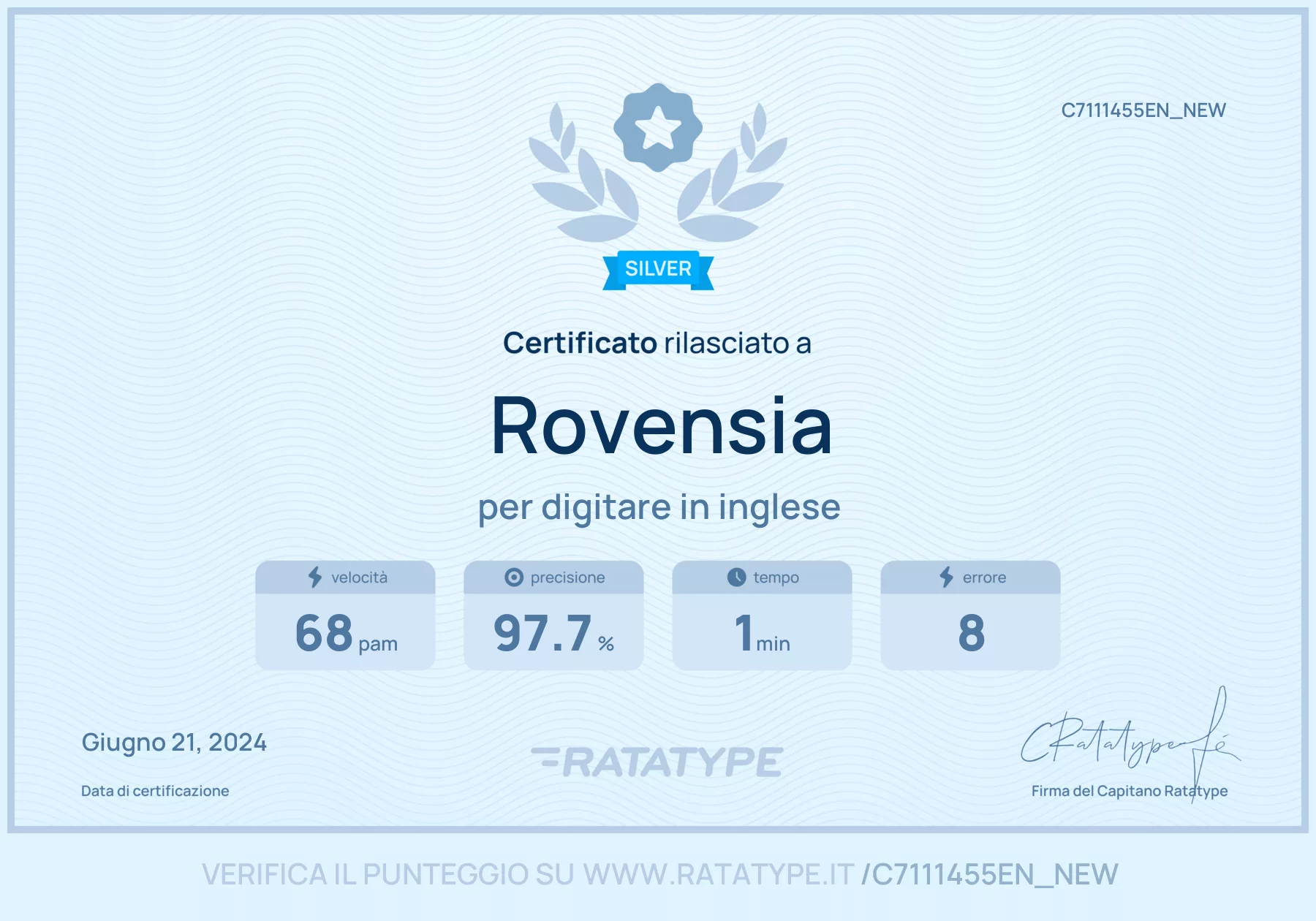1316x921 pixels.
Task: Click the 'errore' label
Action: point(985,577)
